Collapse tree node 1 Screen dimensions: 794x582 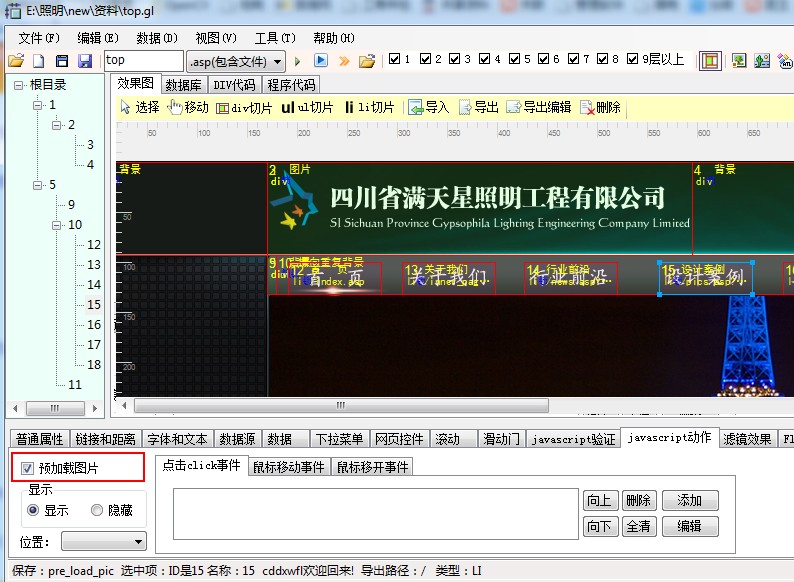[x=37, y=105]
